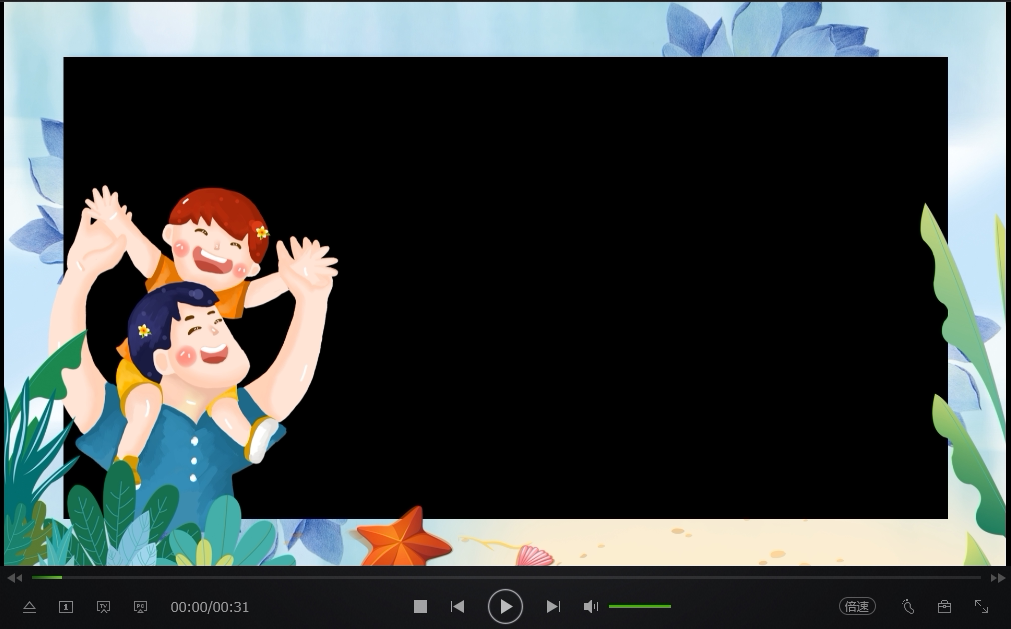Click the video progress bar
This screenshot has height=629, width=1011.
(506, 577)
